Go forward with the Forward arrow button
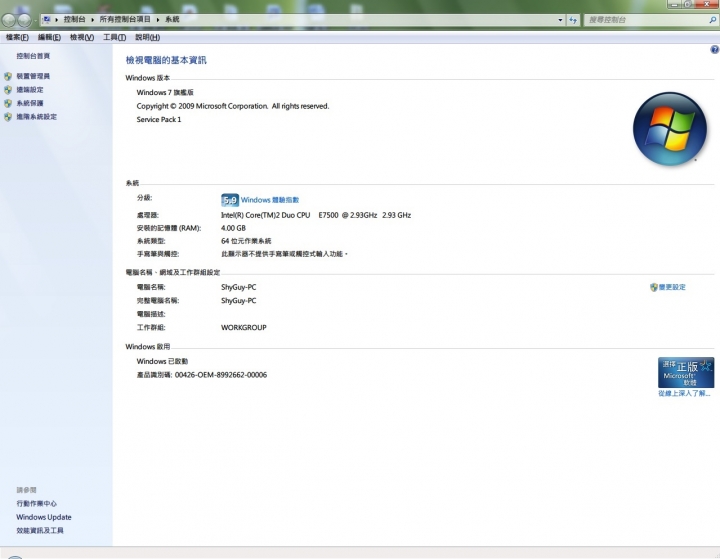The image size is (720, 559). click(x=24, y=20)
